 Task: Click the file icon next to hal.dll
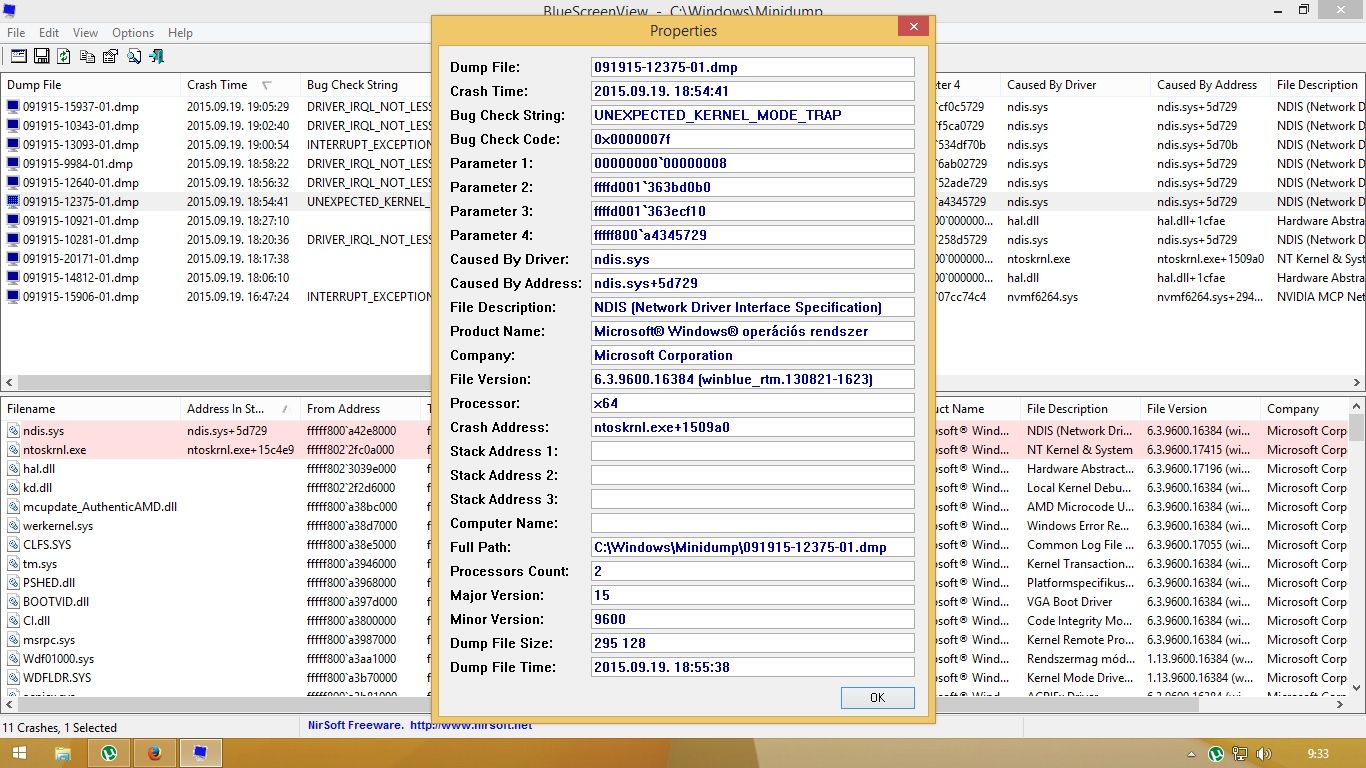[13, 469]
